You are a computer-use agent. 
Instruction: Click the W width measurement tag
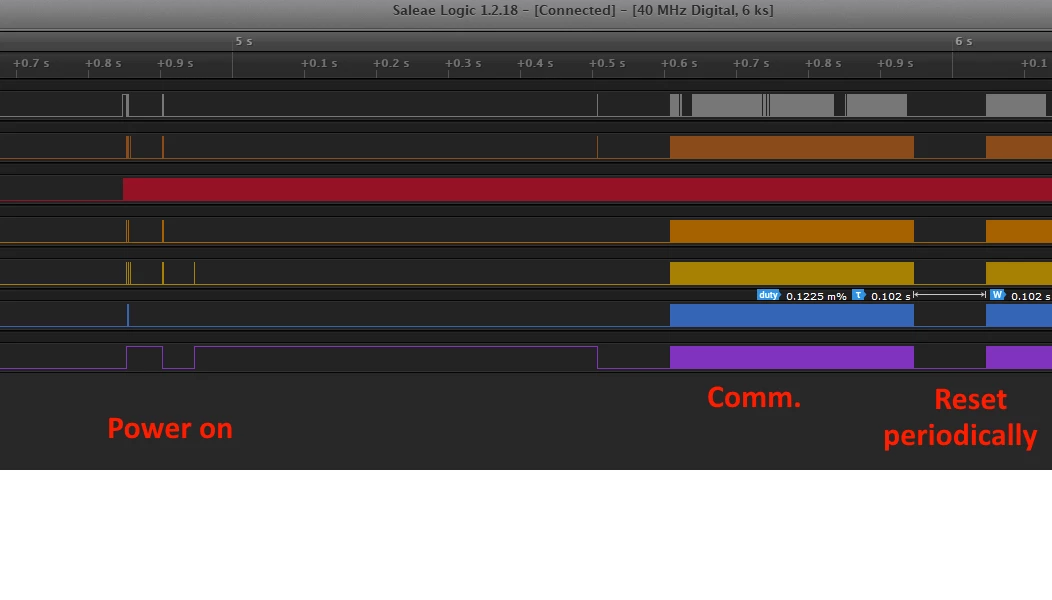click(x=998, y=295)
